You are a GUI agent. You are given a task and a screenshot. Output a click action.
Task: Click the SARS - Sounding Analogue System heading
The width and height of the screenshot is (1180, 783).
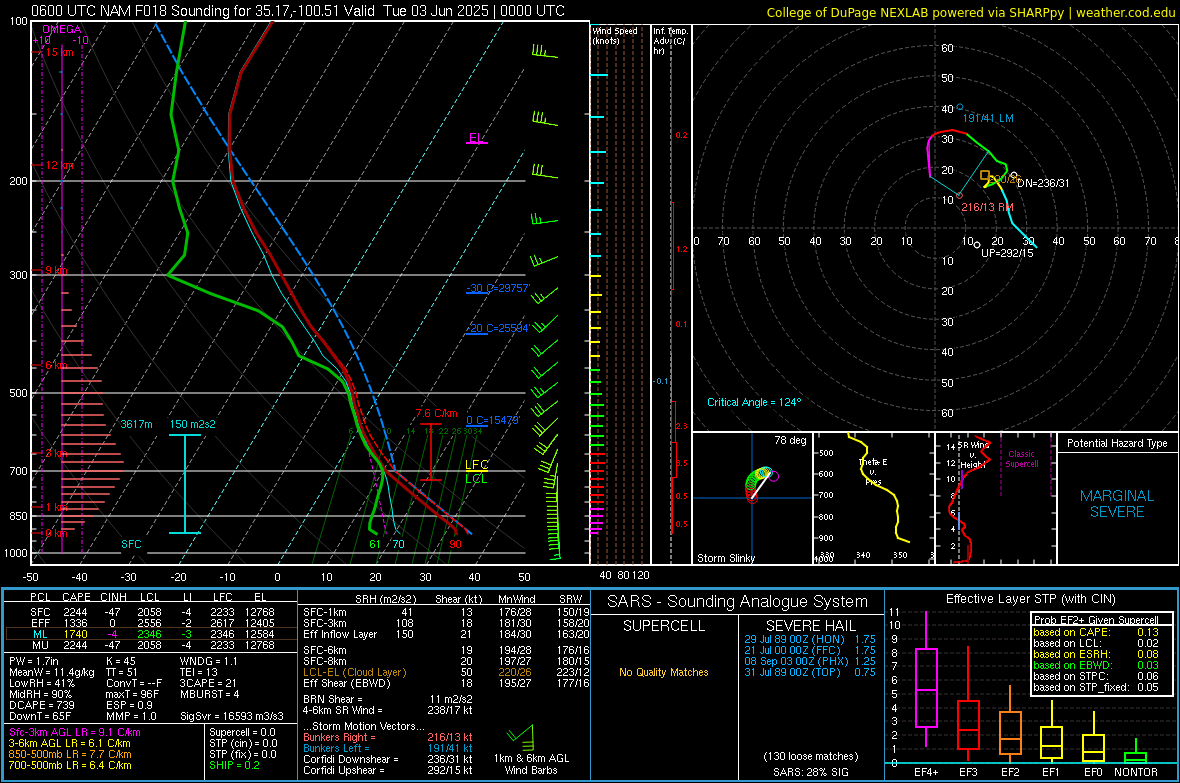tap(738, 602)
